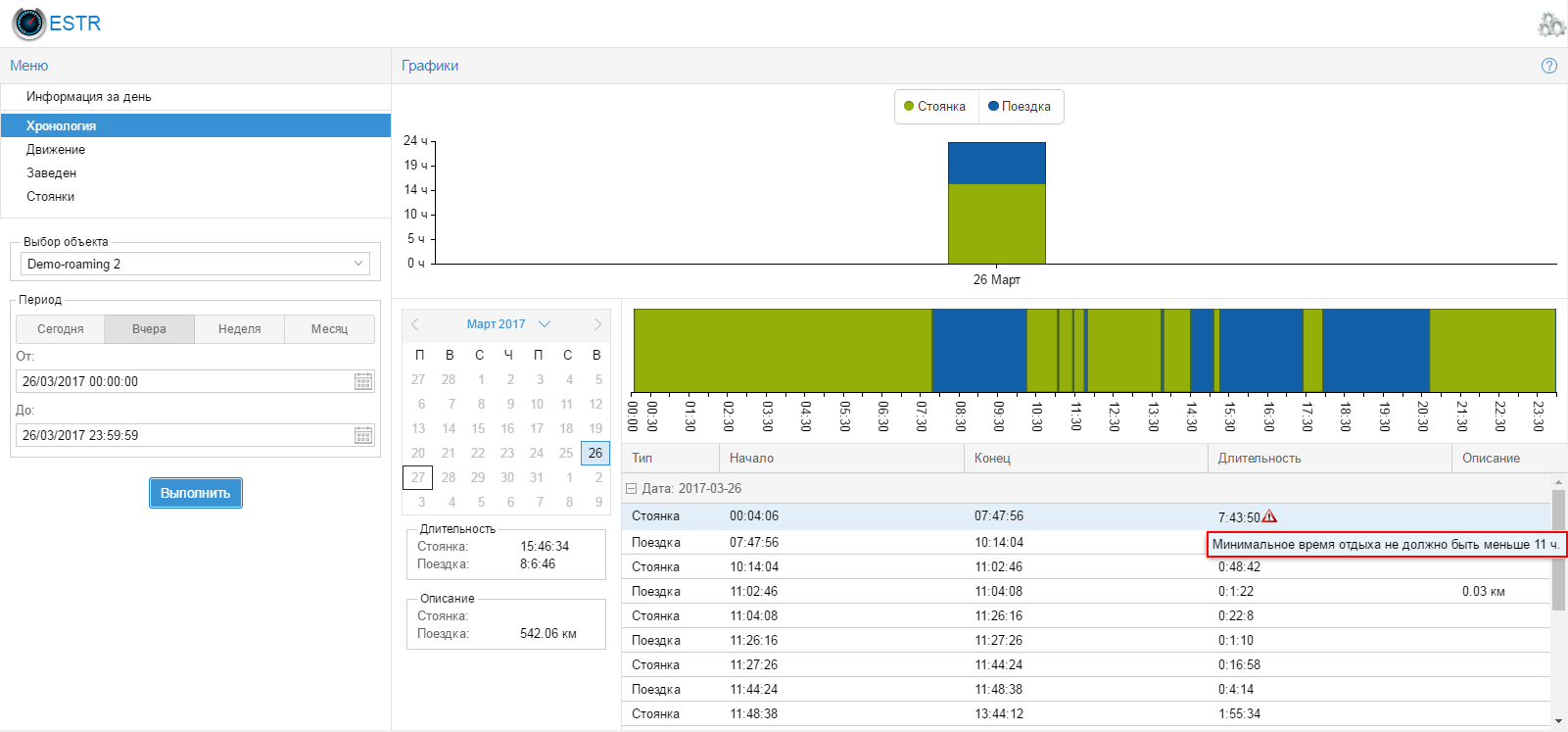Select Движение in the left menu

click(56, 150)
